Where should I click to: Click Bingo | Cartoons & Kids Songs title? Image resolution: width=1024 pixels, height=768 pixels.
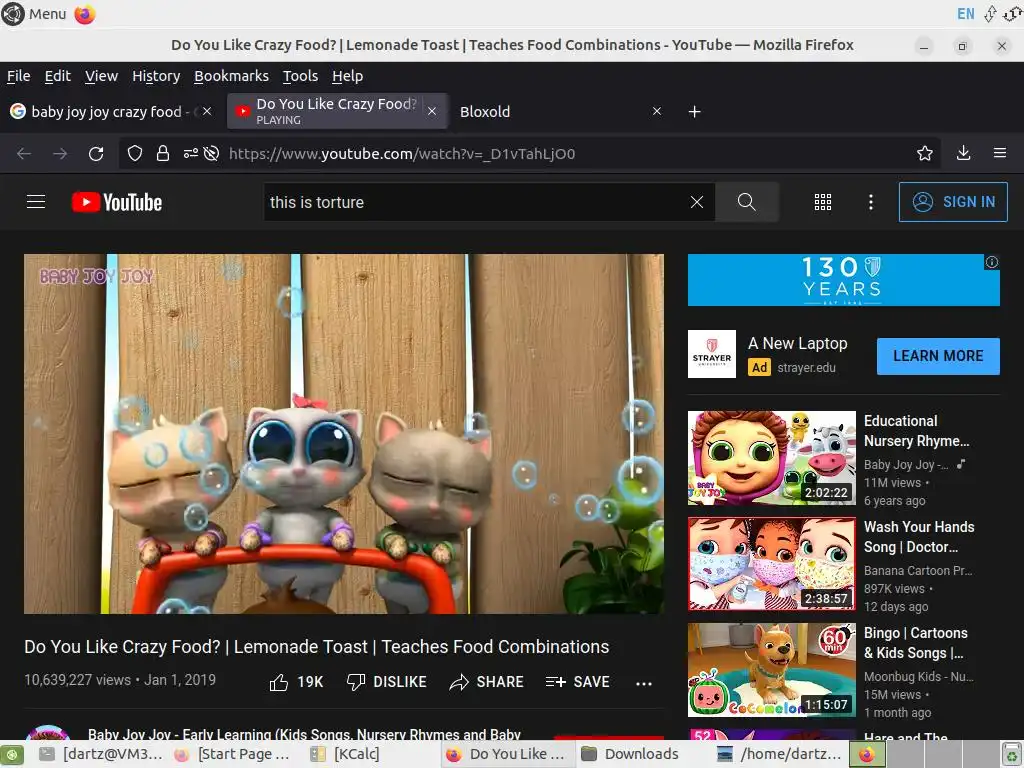pos(916,643)
